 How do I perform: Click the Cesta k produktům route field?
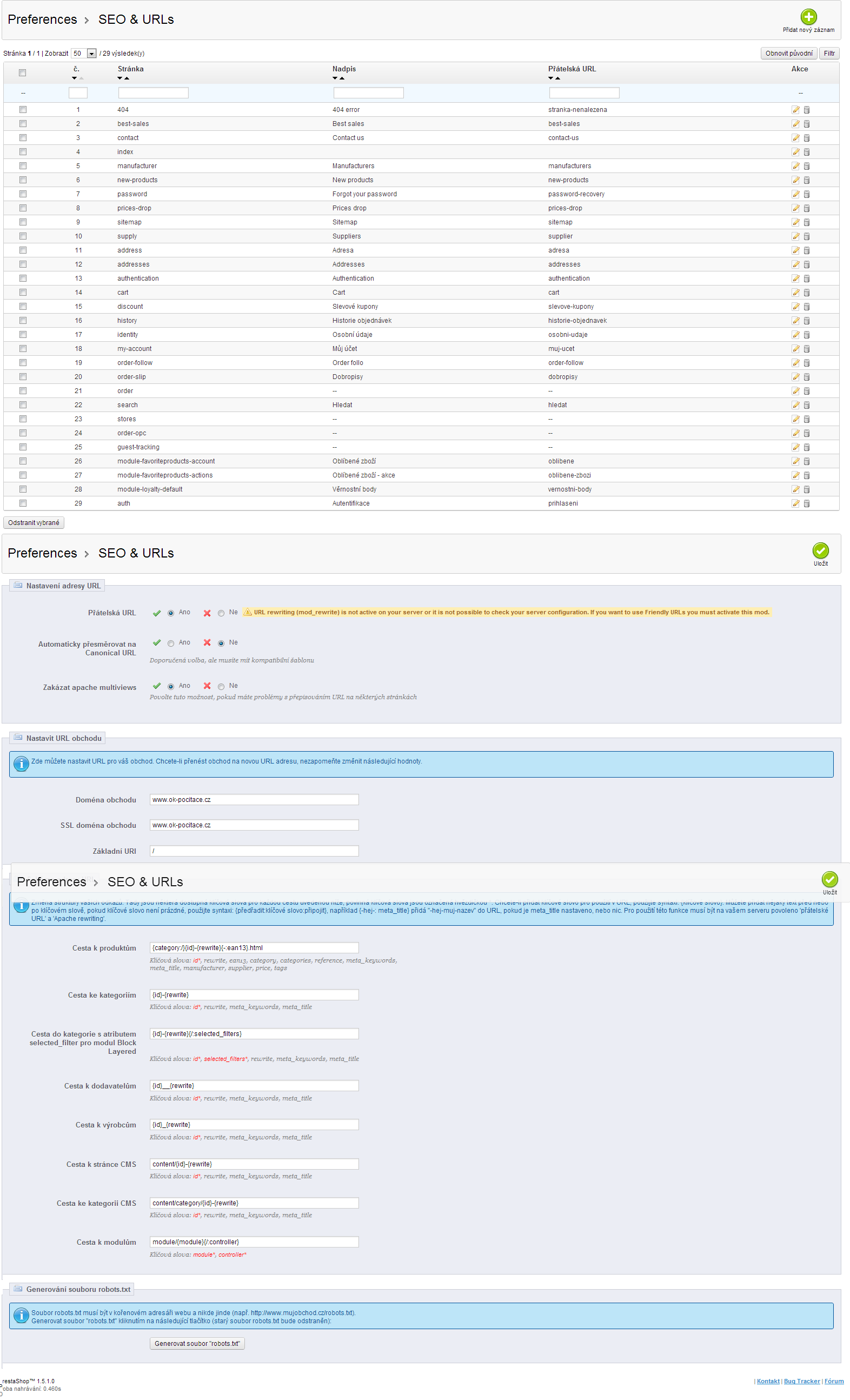tap(254, 948)
